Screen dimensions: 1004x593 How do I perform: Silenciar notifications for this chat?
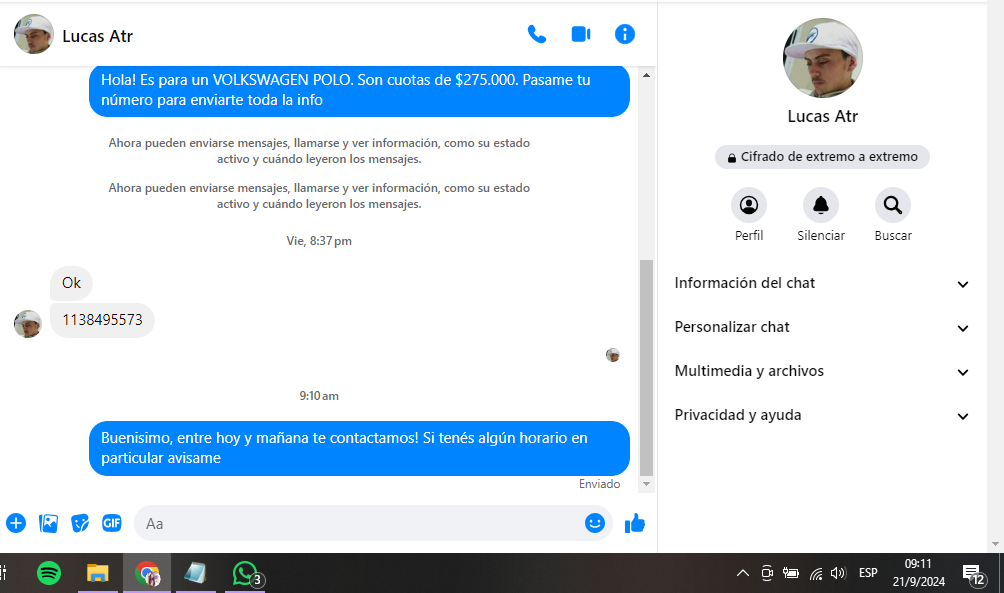(821, 206)
